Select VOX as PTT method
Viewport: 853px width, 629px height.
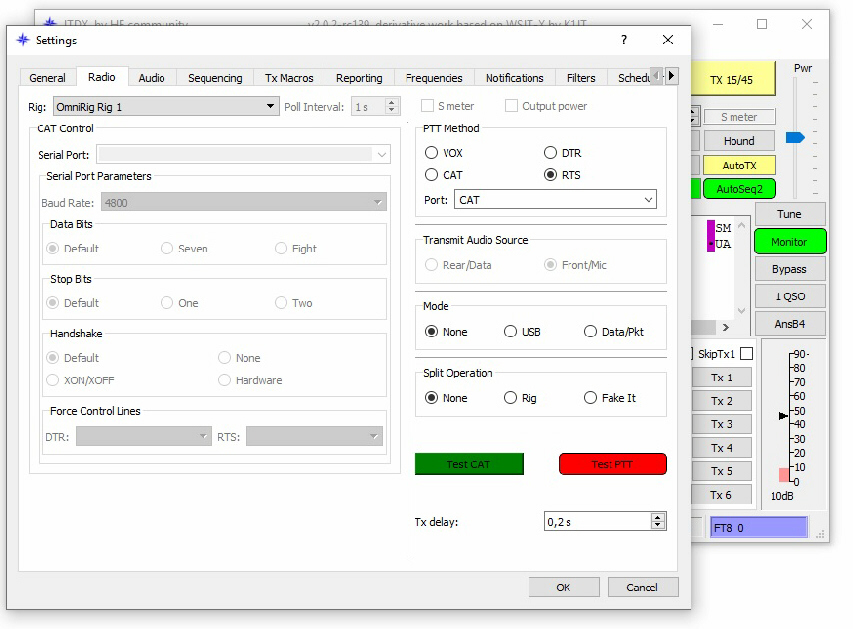tap(432, 153)
